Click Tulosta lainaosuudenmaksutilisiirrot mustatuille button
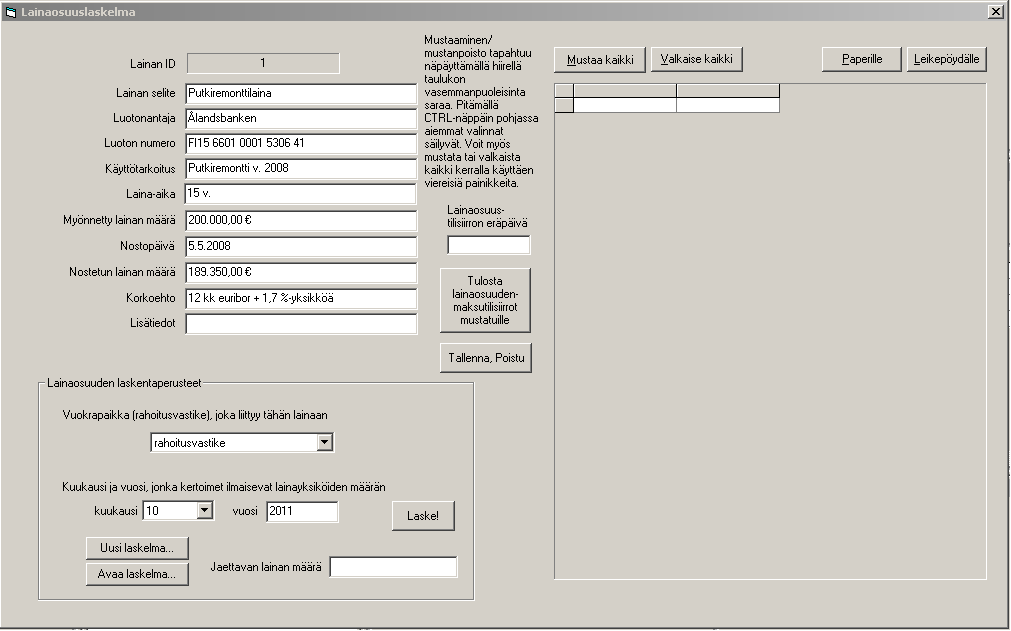 coord(486,300)
